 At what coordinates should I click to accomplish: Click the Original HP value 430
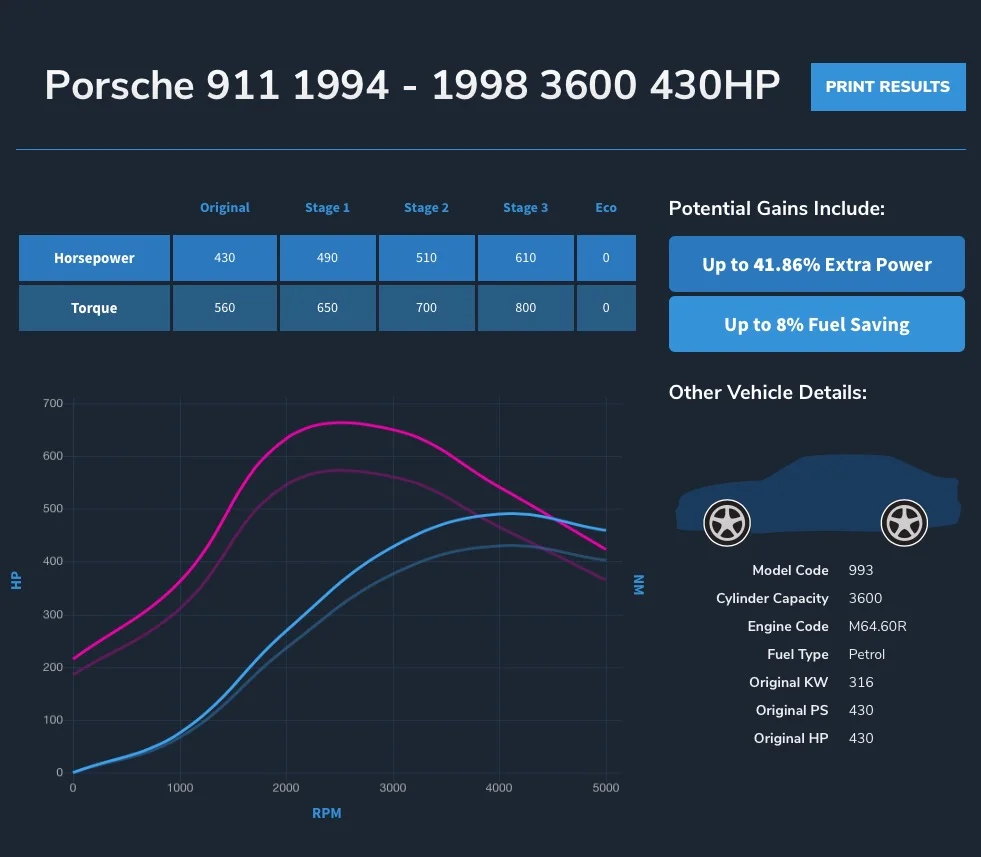point(861,738)
